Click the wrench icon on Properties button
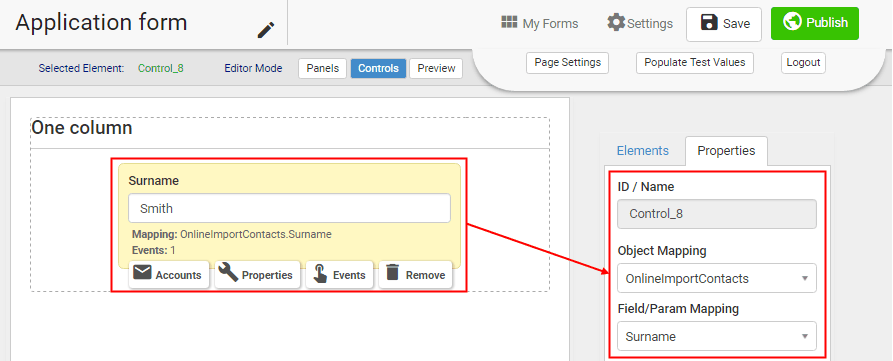The width and height of the screenshot is (893, 361). click(228, 273)
